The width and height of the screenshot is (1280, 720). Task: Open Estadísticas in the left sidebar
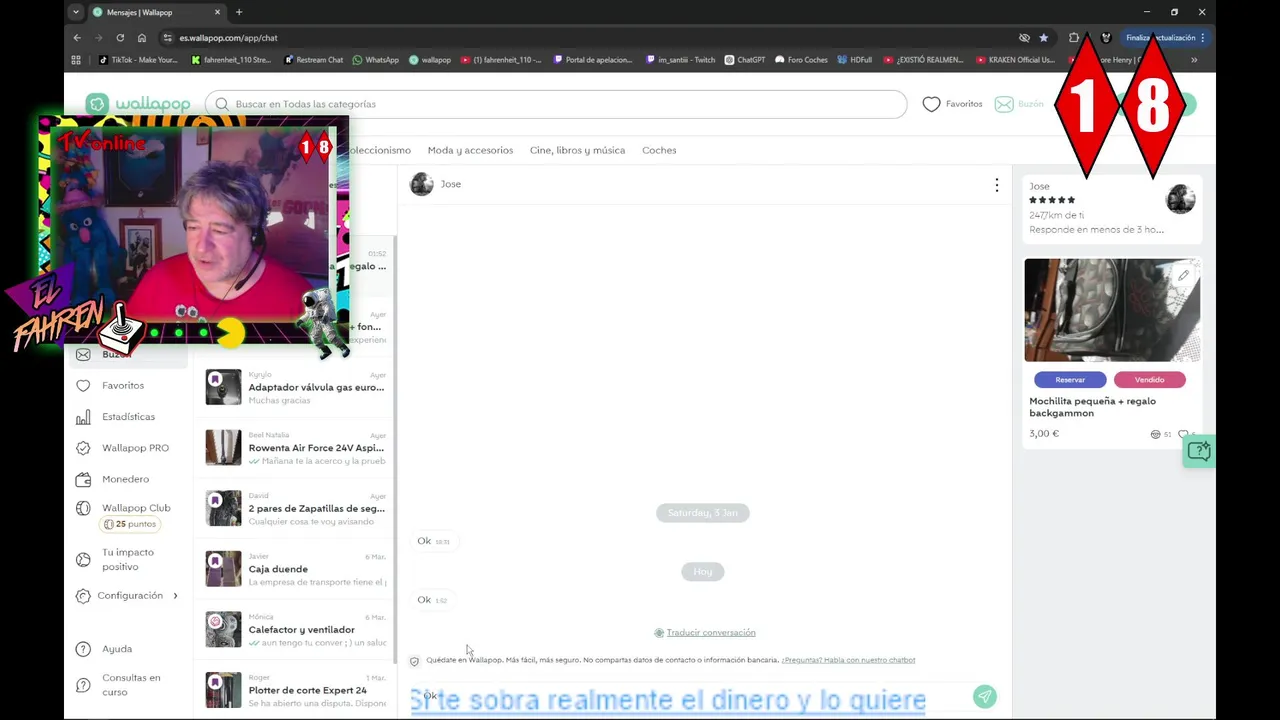click(128, 416)
